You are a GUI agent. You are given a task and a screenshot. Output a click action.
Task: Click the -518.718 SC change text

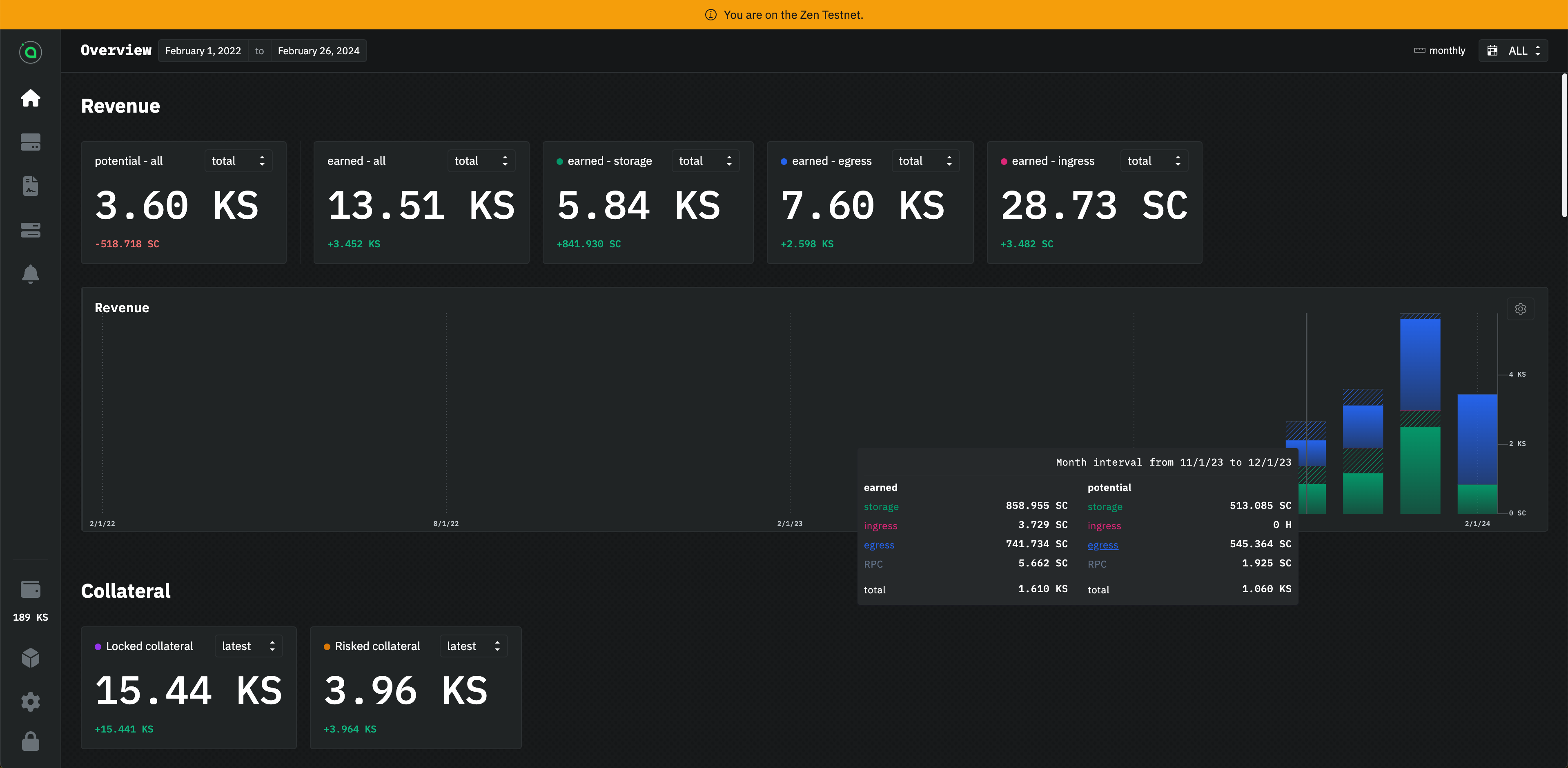point(127,244)
